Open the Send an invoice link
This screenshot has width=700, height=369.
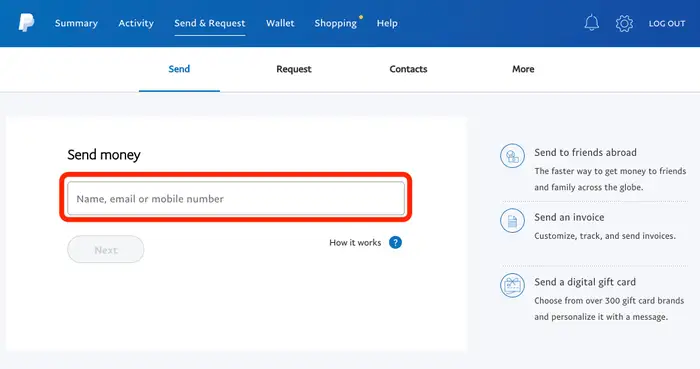point(569,217)
